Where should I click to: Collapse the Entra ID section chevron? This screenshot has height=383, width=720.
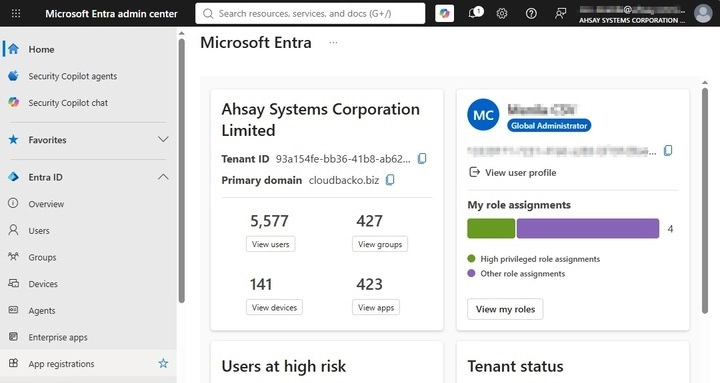point(163,177)
